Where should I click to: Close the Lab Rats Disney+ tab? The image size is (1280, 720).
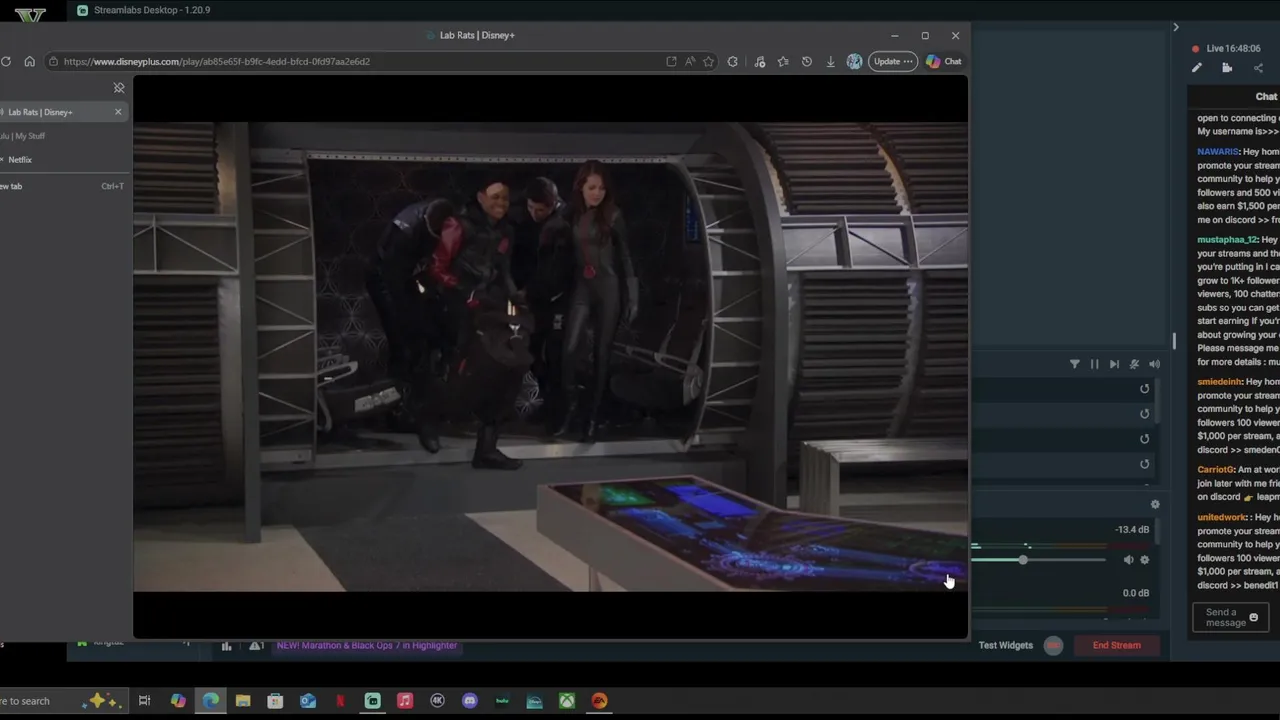(x=118, y=112)
